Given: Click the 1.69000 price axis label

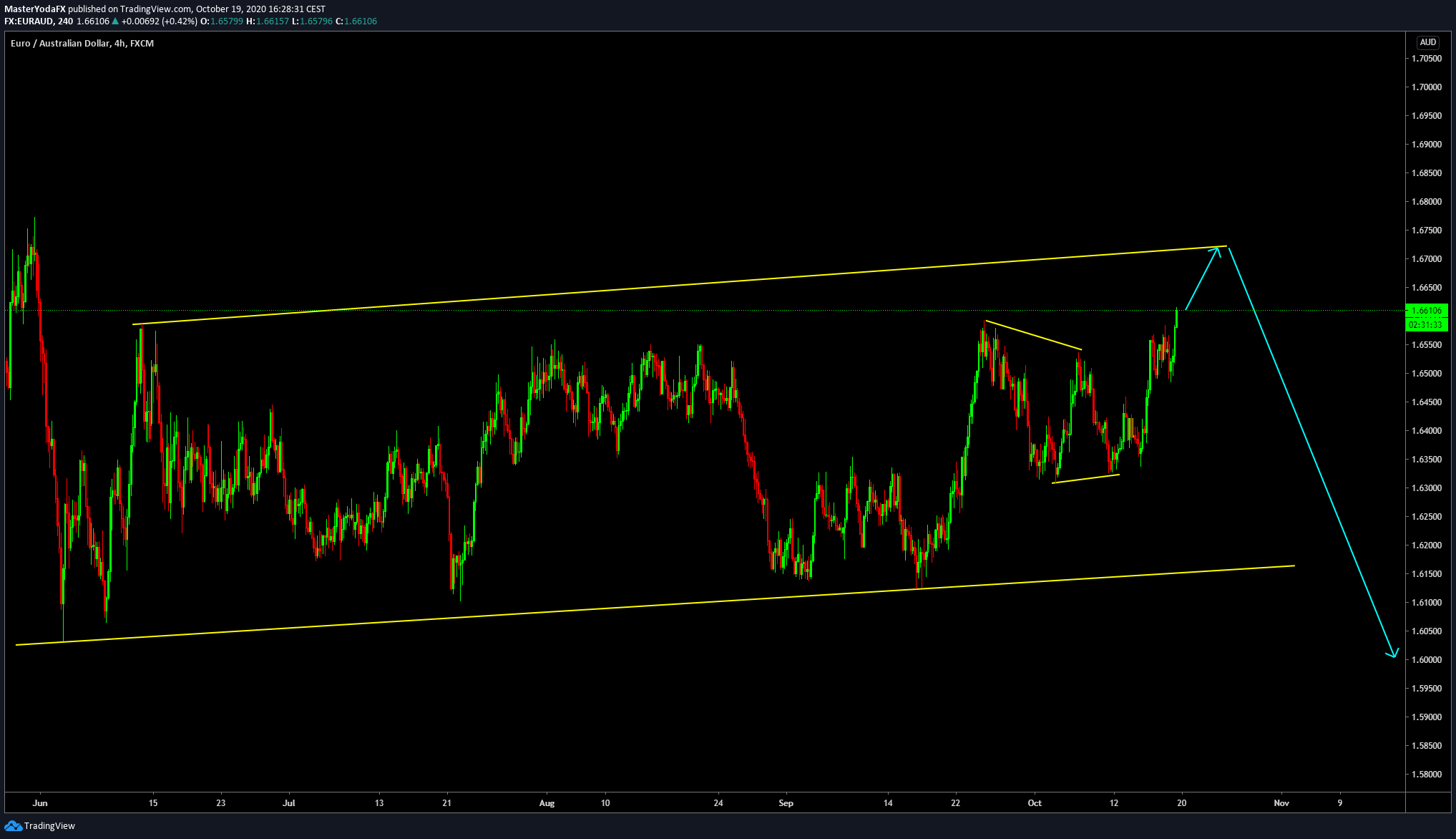Looking at the screenshot, I should click(1426, 145).
